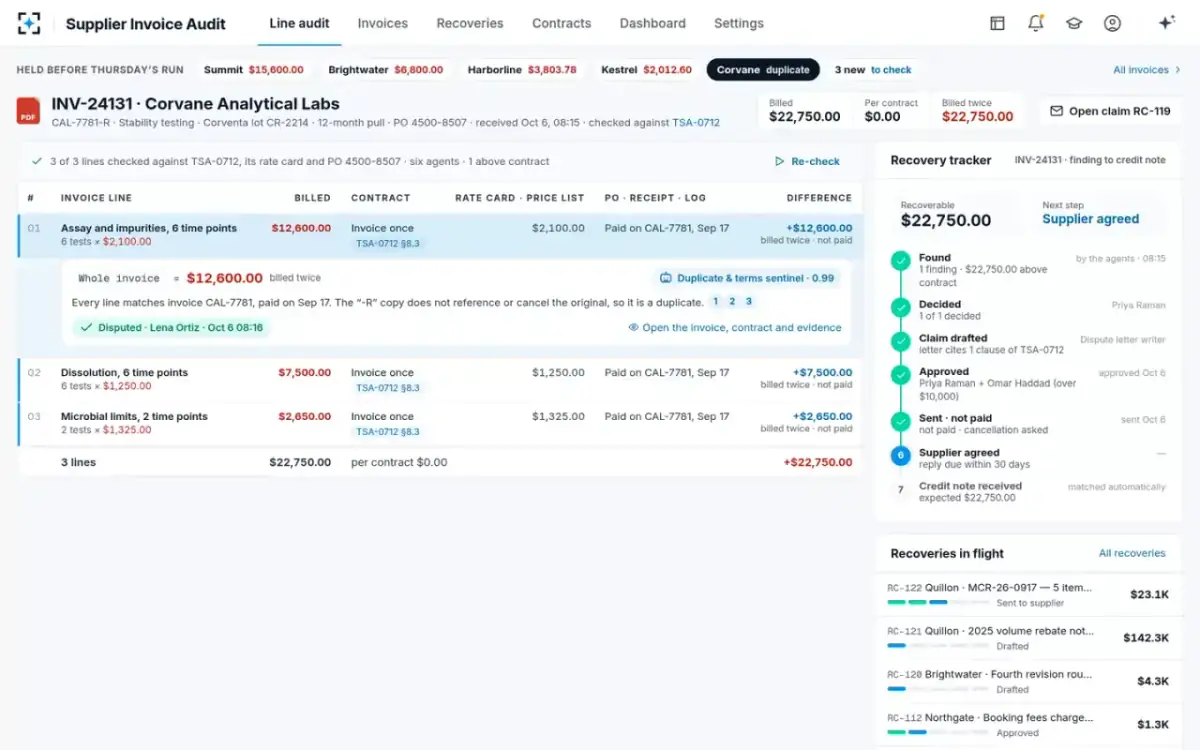This screenshot has width=1200, height=750.
Task: Click the Decided step checkmark circle
Action: (x=901, y=309)
